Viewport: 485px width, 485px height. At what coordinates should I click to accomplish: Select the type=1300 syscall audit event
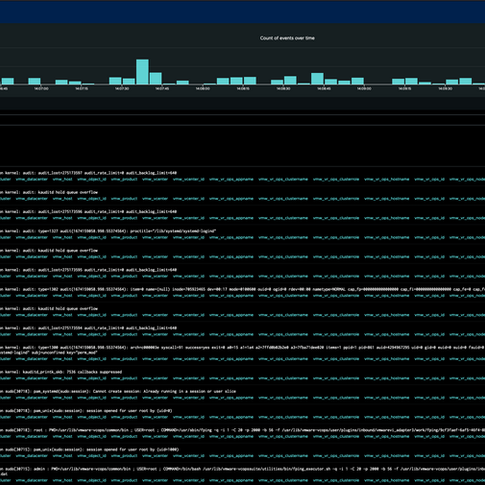pos(242,350)
